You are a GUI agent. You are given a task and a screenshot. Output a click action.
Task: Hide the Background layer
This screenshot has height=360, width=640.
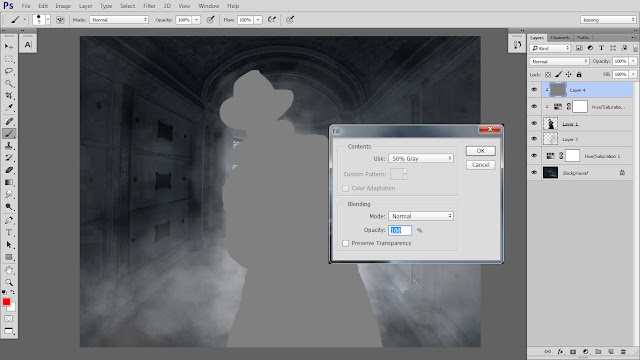pos(534,173)
